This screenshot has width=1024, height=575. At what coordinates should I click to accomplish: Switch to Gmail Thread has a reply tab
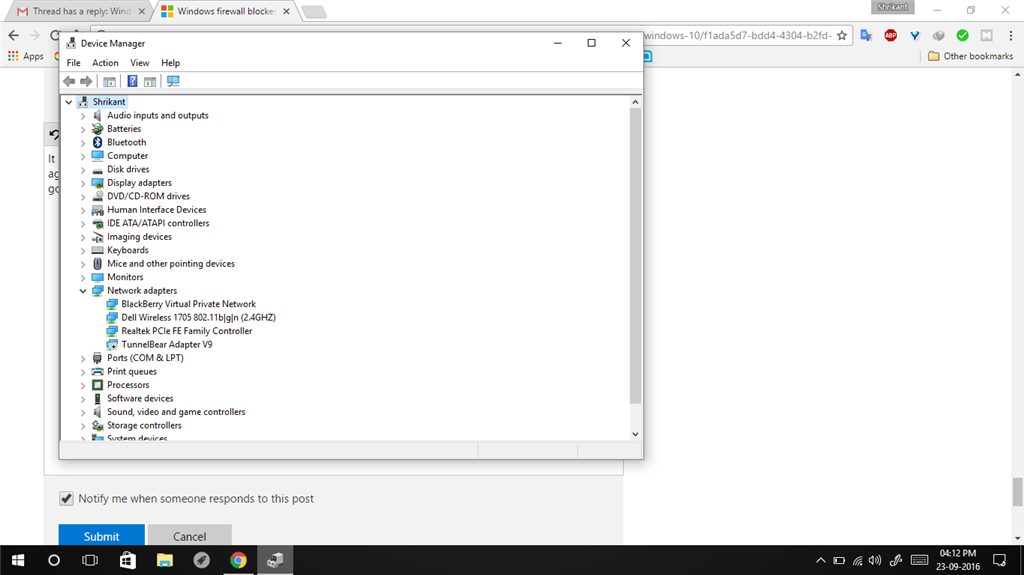78,11
